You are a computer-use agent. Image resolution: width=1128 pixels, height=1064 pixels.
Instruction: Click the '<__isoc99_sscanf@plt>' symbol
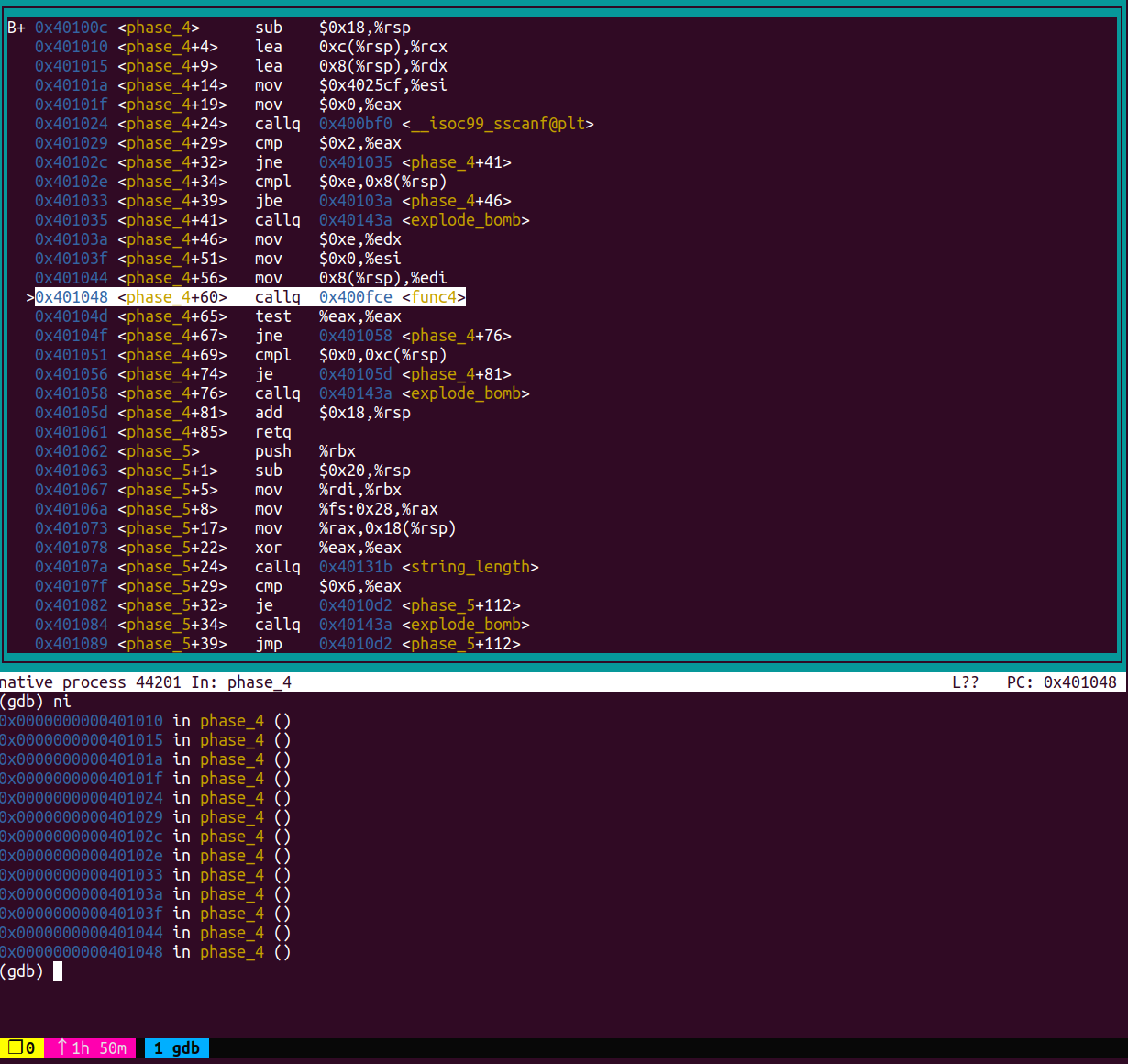498,124
